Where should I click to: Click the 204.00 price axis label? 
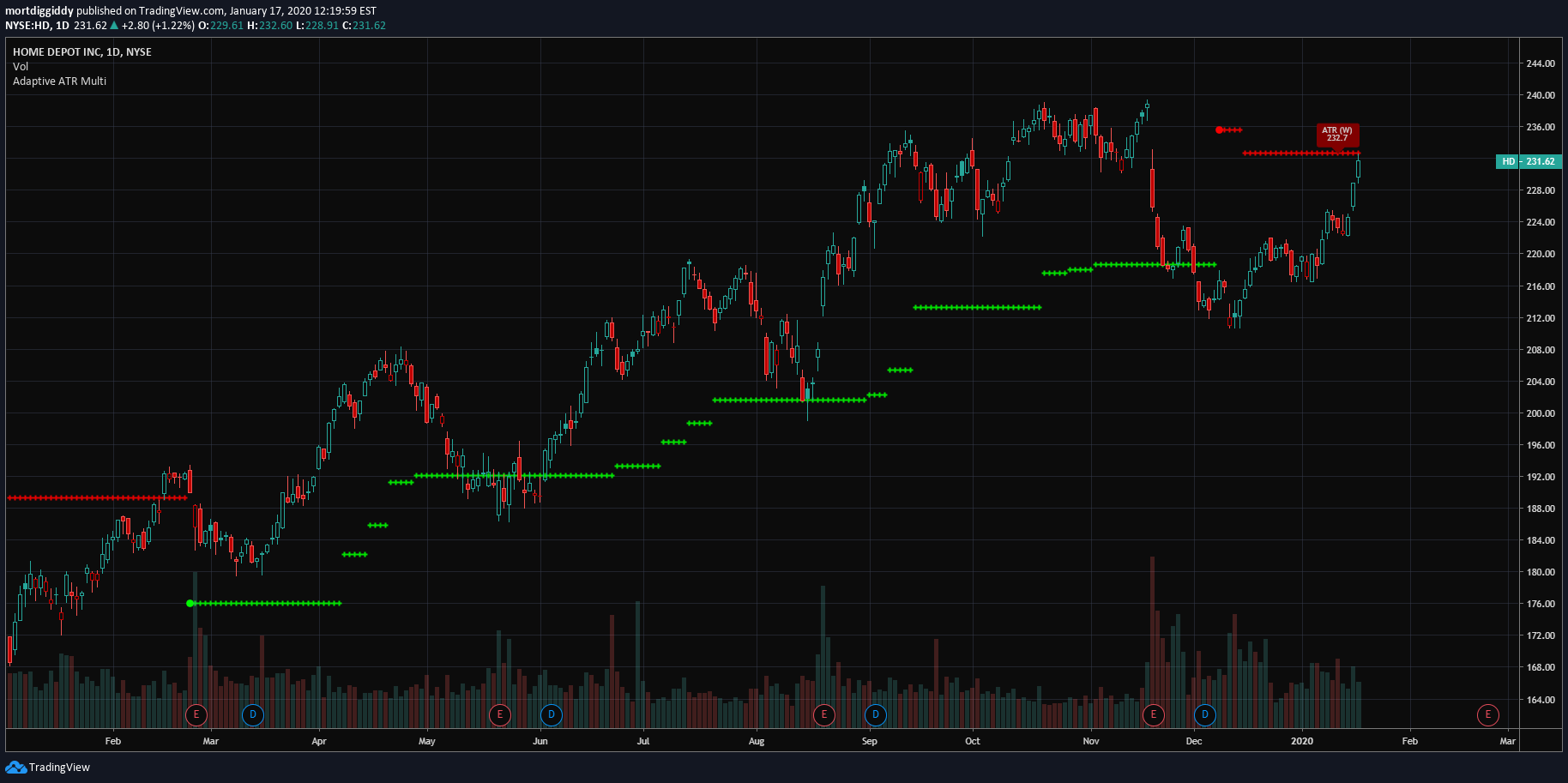(x=1541, y=382)
